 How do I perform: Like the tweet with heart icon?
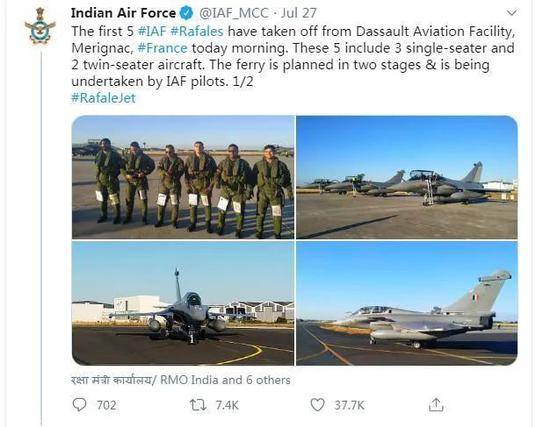317,405
